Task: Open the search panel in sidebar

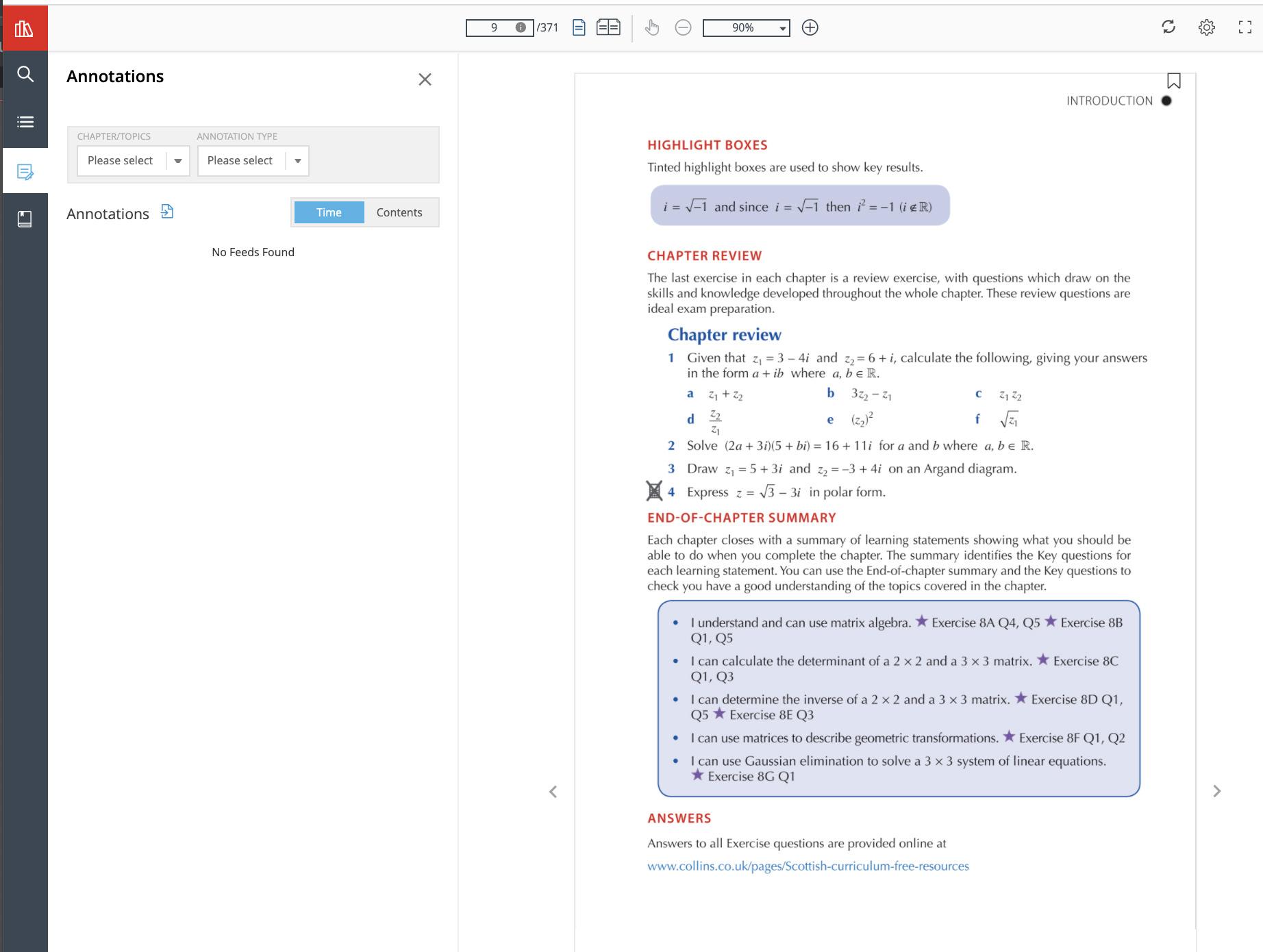Action: coord(25,74)
